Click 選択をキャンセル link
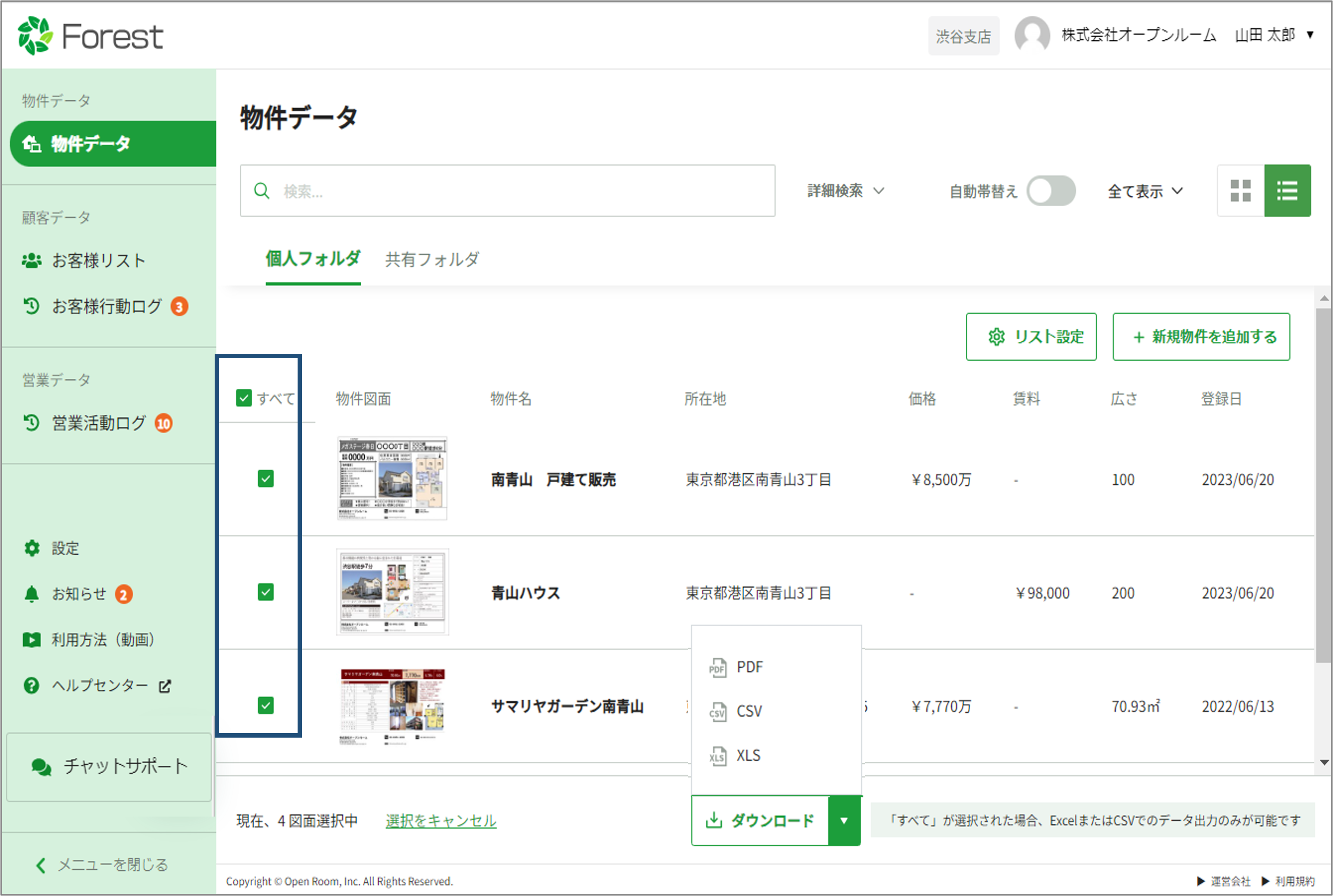Screen dimensions: 1333x896 point(441,821)
